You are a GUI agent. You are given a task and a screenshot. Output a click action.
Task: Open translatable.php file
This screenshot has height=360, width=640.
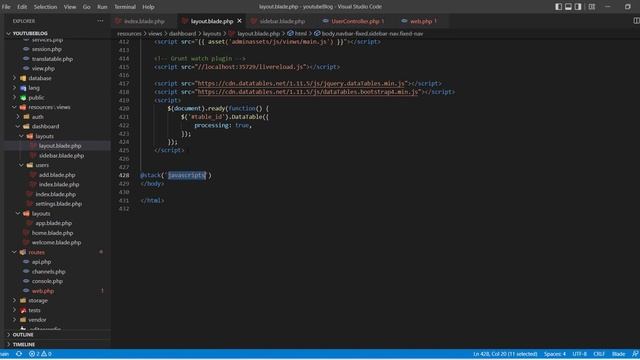(x=52, y=59)
